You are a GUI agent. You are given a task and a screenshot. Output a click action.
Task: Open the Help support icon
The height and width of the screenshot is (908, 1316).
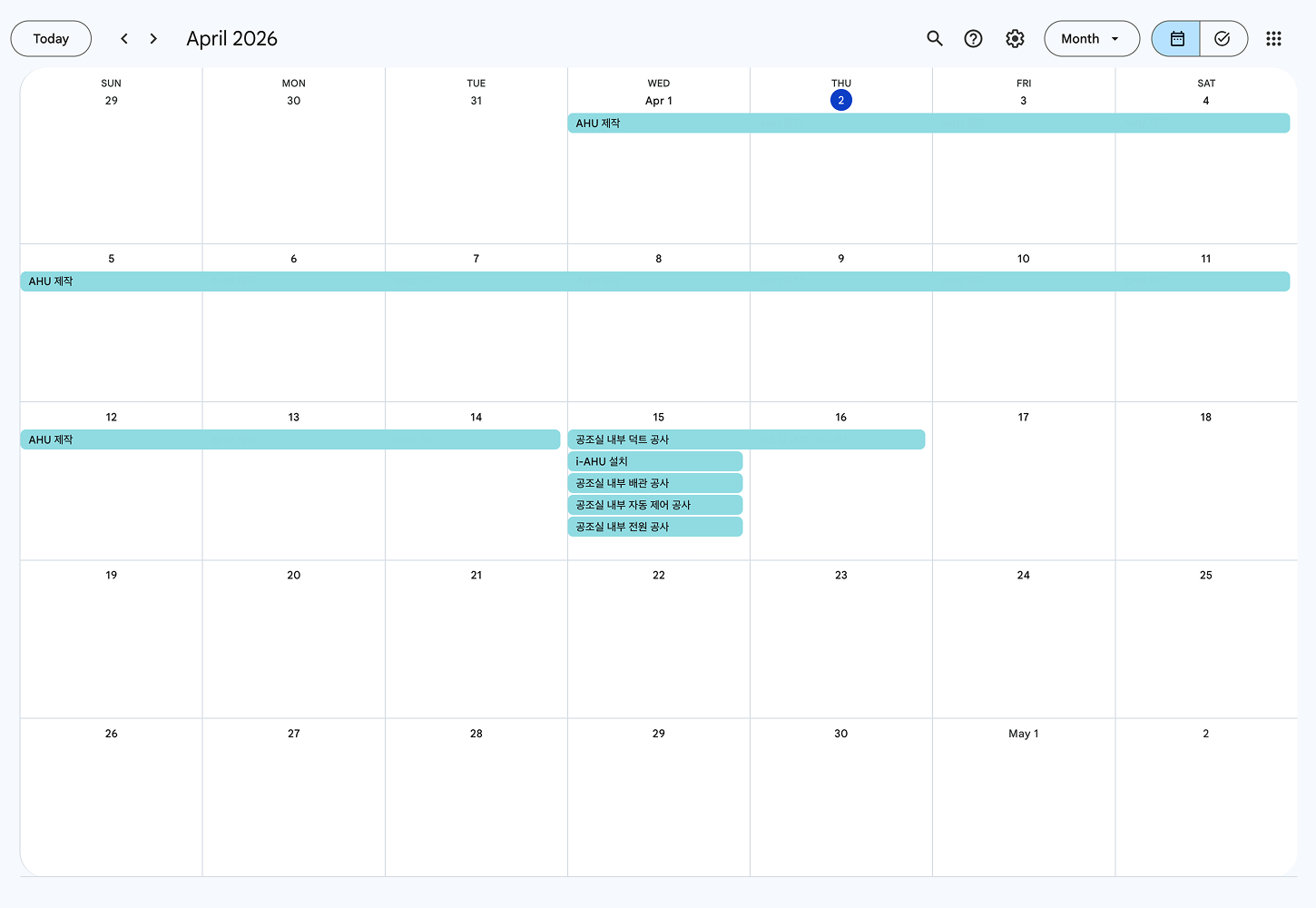973,38
